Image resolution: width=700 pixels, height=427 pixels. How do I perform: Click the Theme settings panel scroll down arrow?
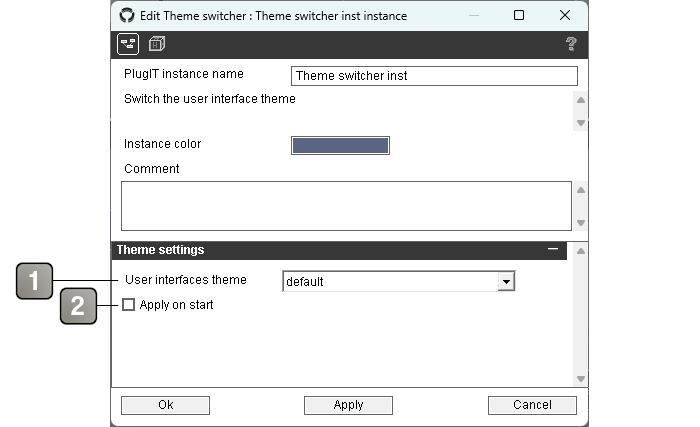coord(581,379)
